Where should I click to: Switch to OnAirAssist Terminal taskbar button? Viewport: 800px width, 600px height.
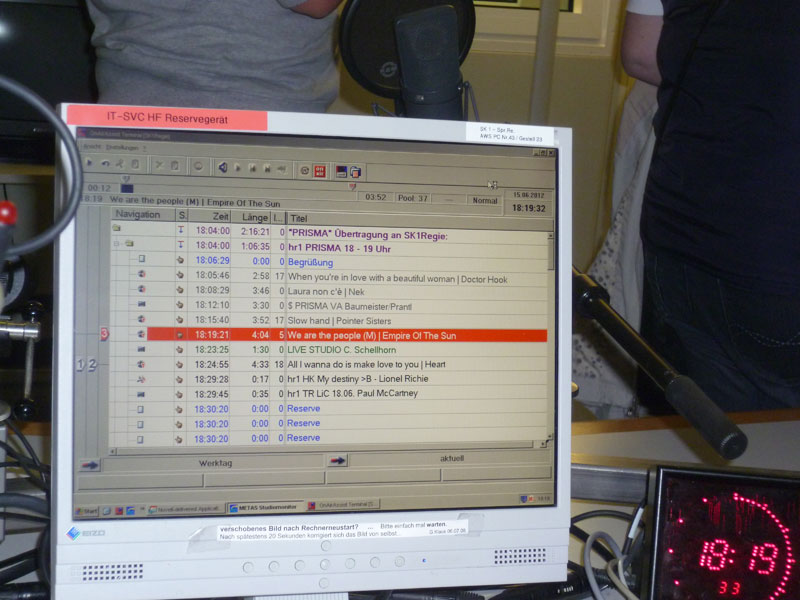(x=343, y=505)
